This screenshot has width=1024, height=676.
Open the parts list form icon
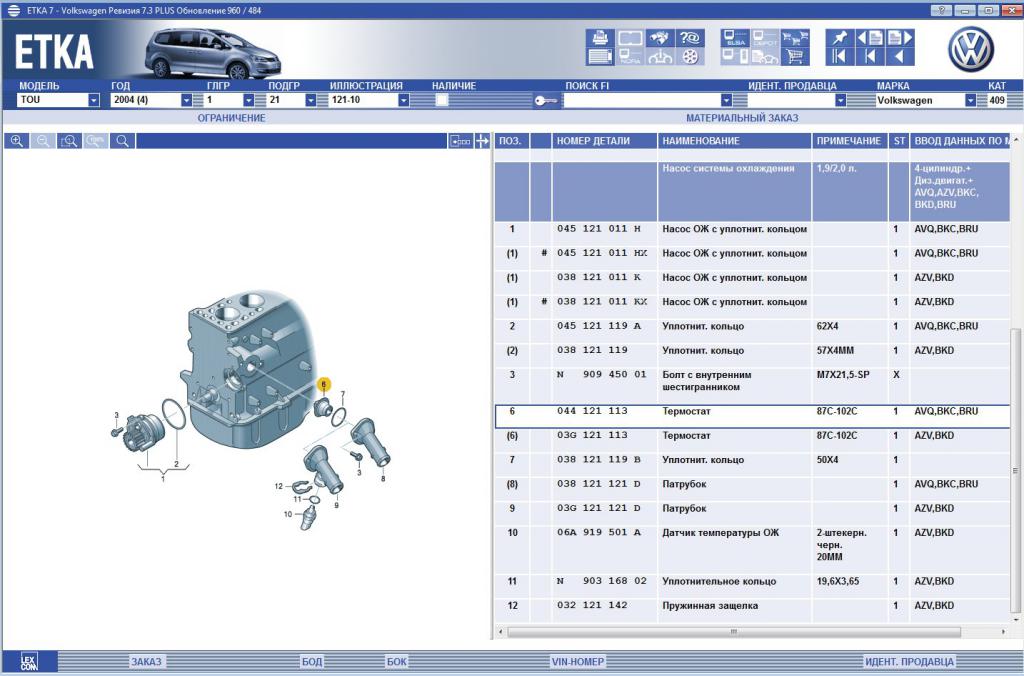click(600, 57)
